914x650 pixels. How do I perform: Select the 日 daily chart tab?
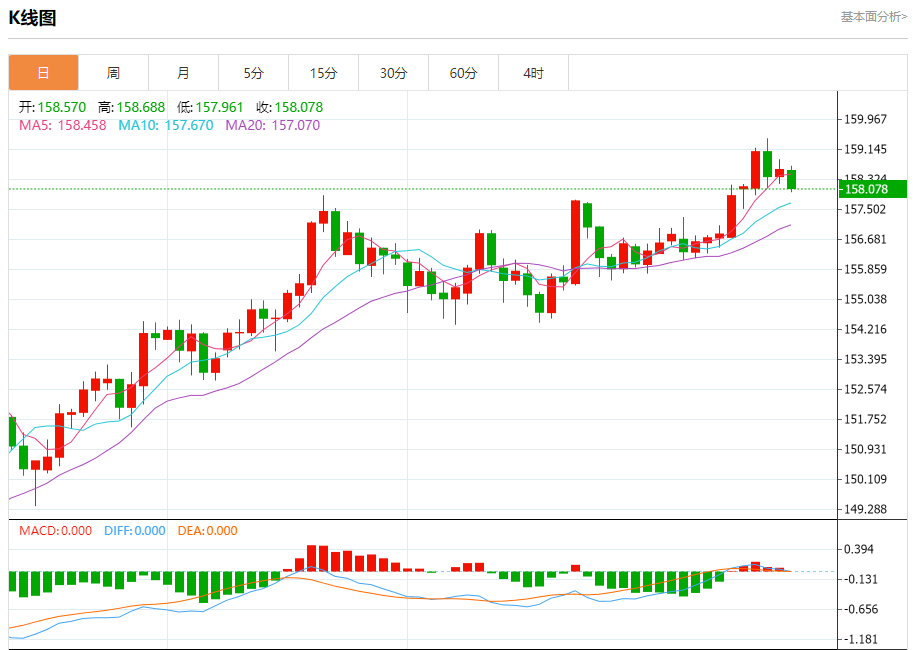pyautogui.click(x=43, y=73)
